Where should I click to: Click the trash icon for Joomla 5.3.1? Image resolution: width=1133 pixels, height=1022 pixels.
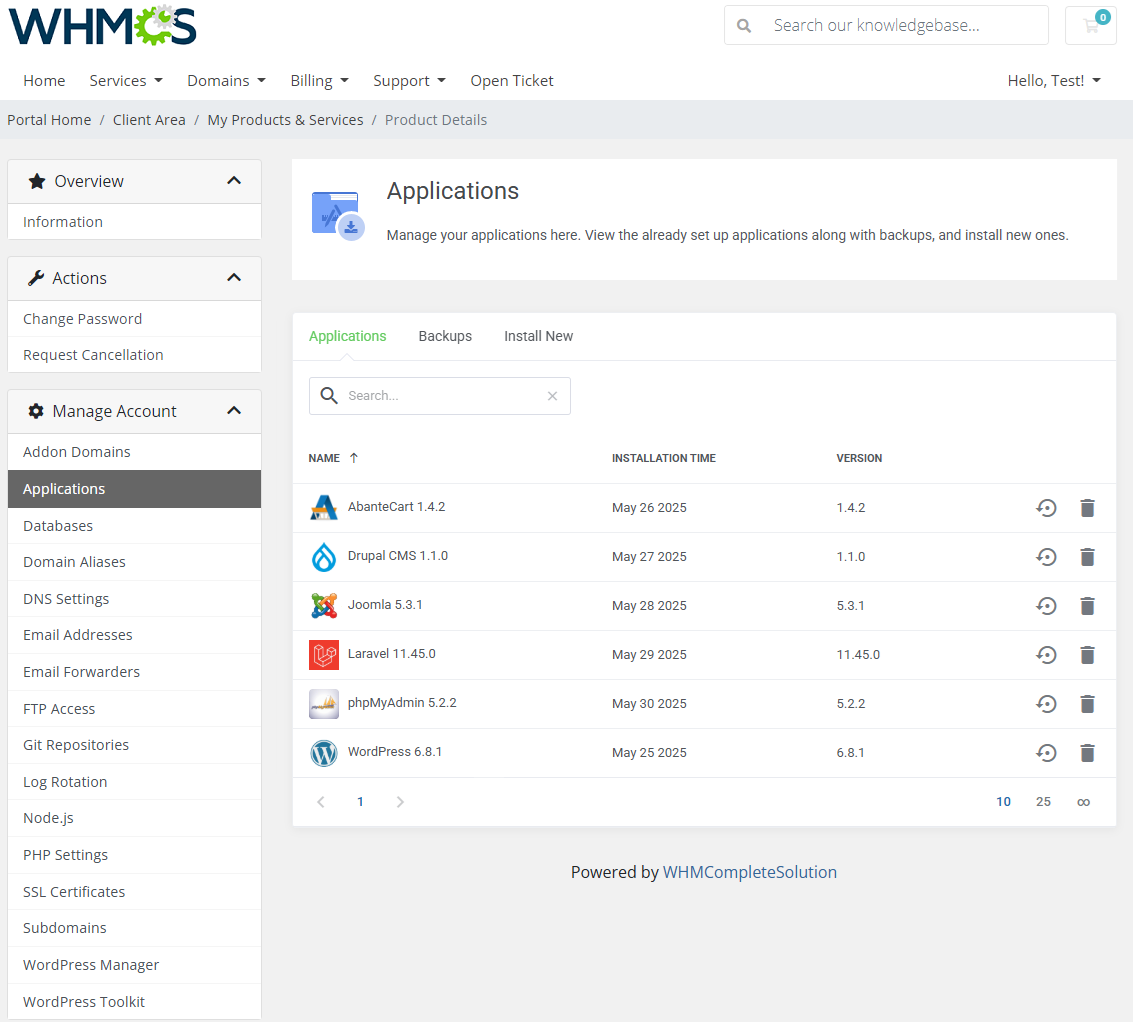(x=1088, y=606)
